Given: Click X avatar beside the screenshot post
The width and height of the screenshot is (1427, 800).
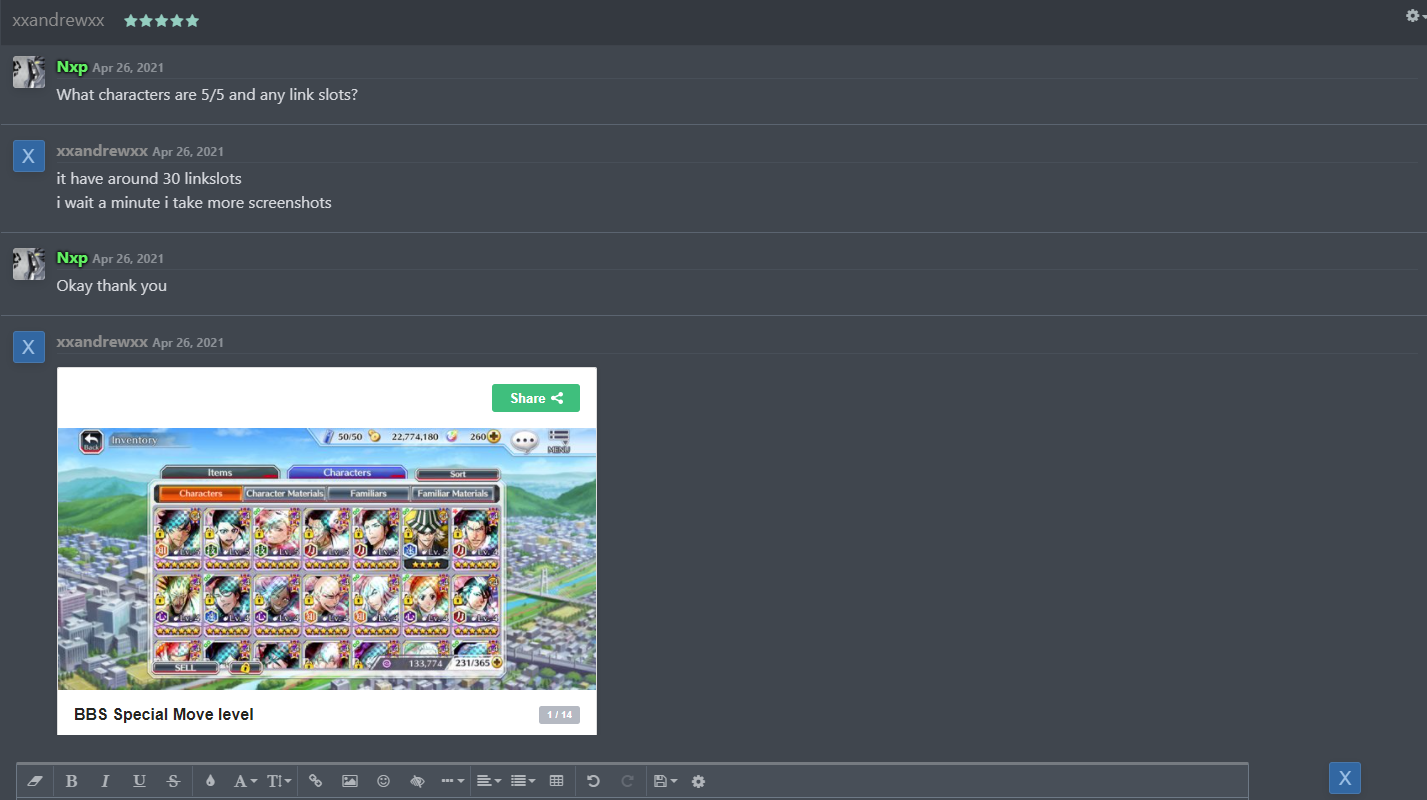Looking at the screenshot, I should point(28,347).
